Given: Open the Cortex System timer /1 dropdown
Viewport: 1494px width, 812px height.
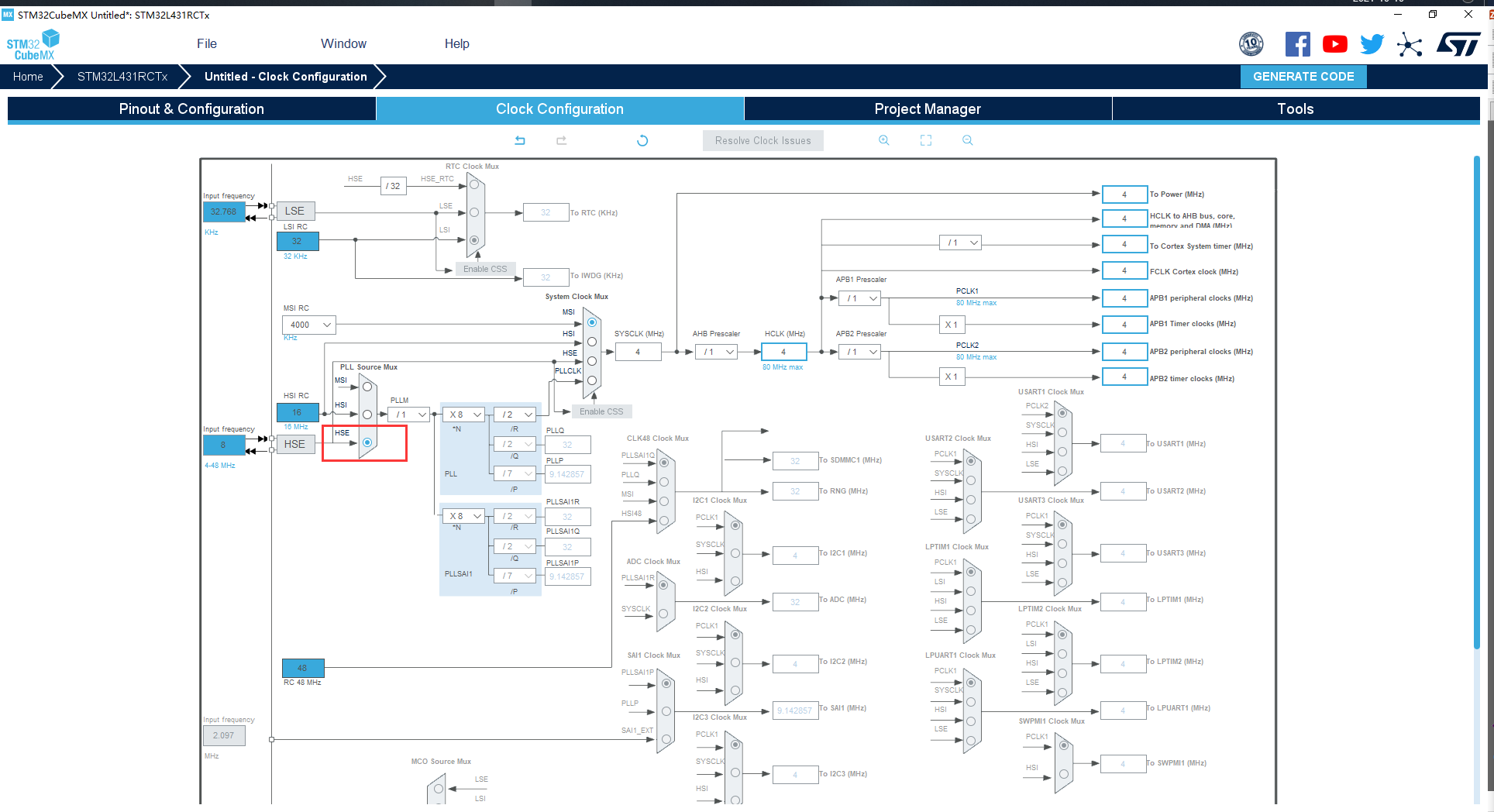Looking at the screenshot, I should [961, 243].
